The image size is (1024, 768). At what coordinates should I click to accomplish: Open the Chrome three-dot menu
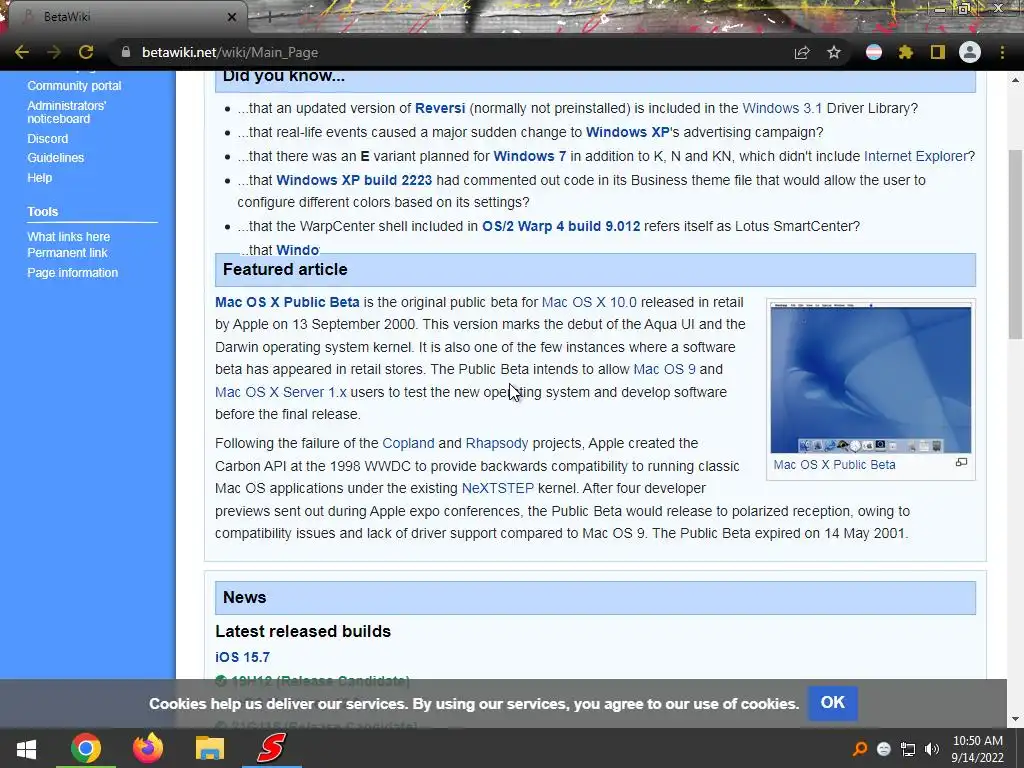(1002, 52)
